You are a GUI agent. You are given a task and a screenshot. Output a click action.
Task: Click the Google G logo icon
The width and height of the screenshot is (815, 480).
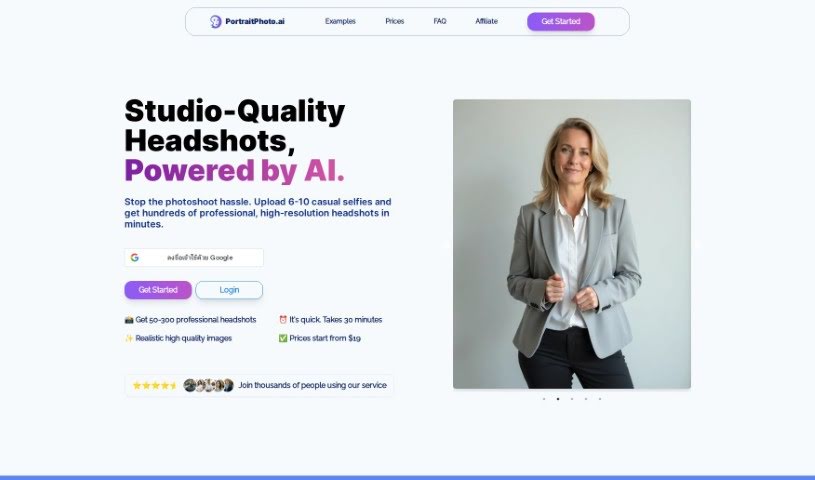coord(135,257)
